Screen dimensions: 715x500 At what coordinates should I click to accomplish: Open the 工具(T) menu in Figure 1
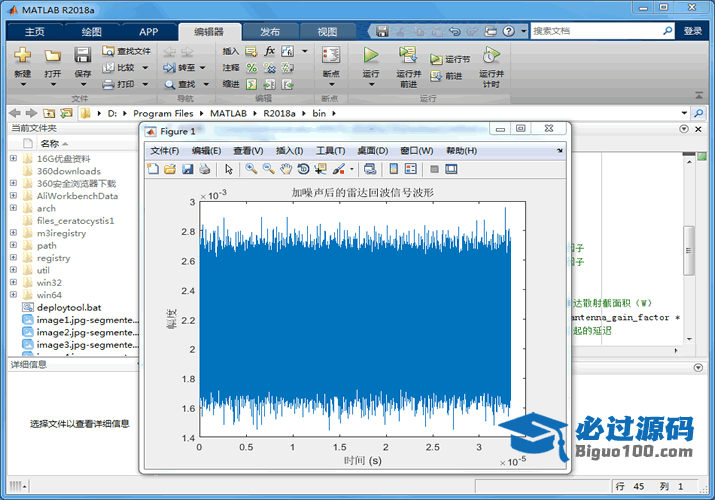pos(331,150)
